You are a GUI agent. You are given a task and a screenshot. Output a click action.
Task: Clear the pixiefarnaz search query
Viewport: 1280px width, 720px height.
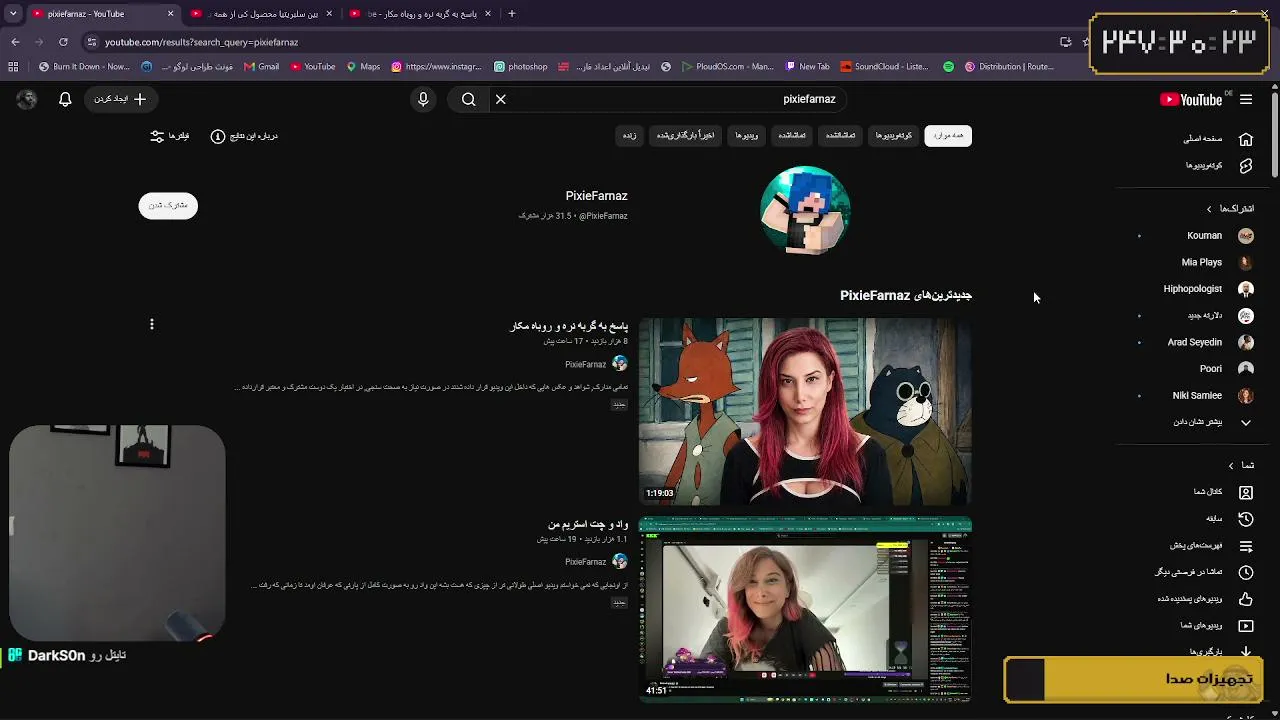coord(501,99)
